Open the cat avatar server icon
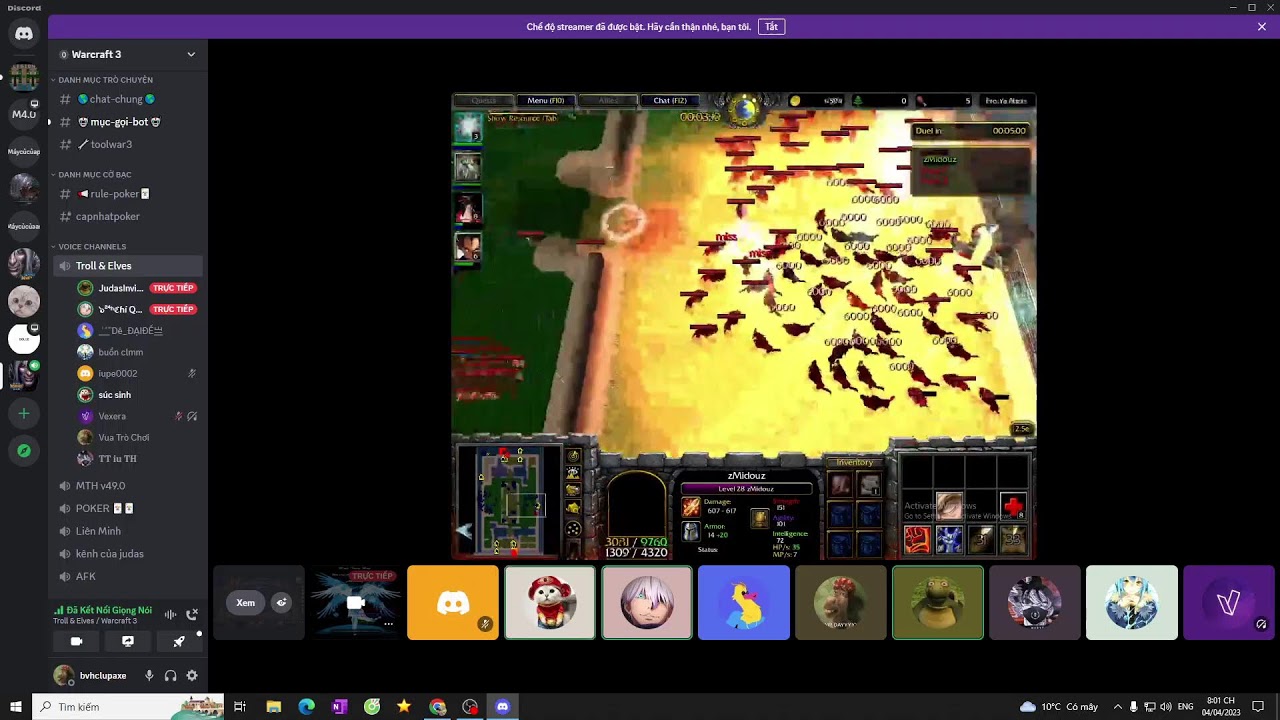Image resolution: width=1280 pixels, height=720 pixels. pyautogui.click(x=24, y=301)
